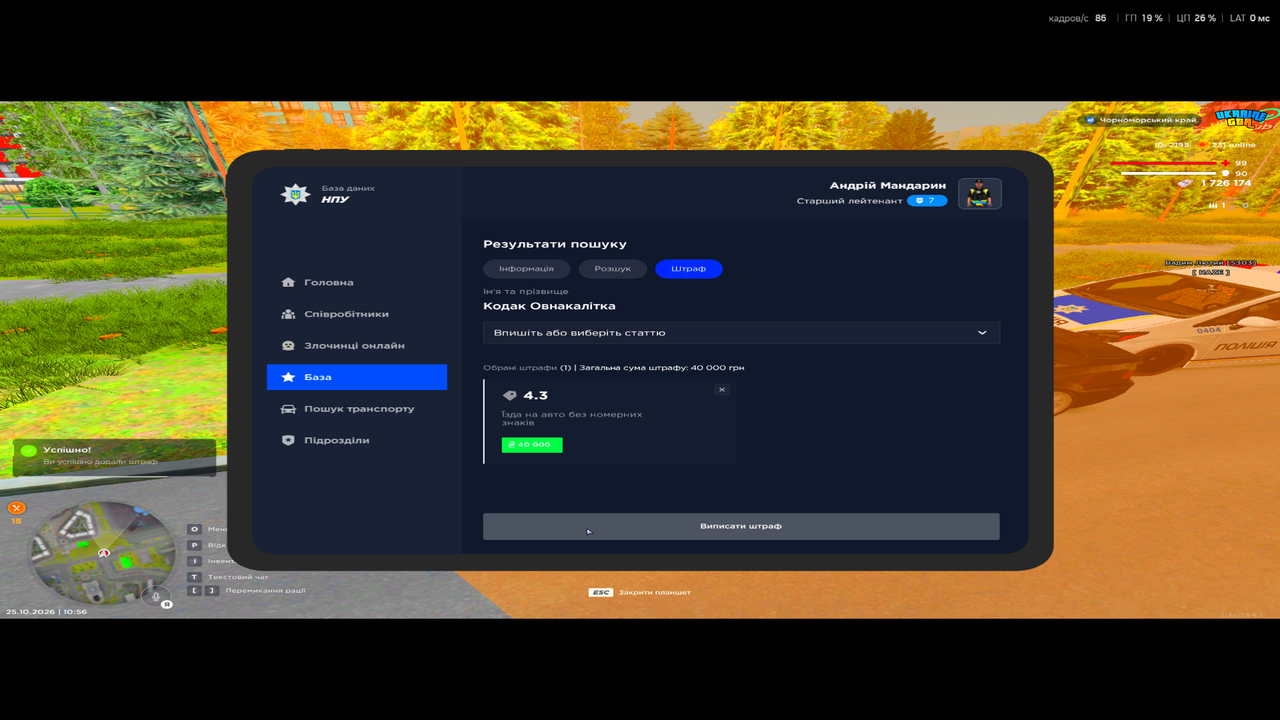This screenshot has height=720, width=1280.
Task: Click the car icon beside Пошук транспорту
Action: [288, 409]
